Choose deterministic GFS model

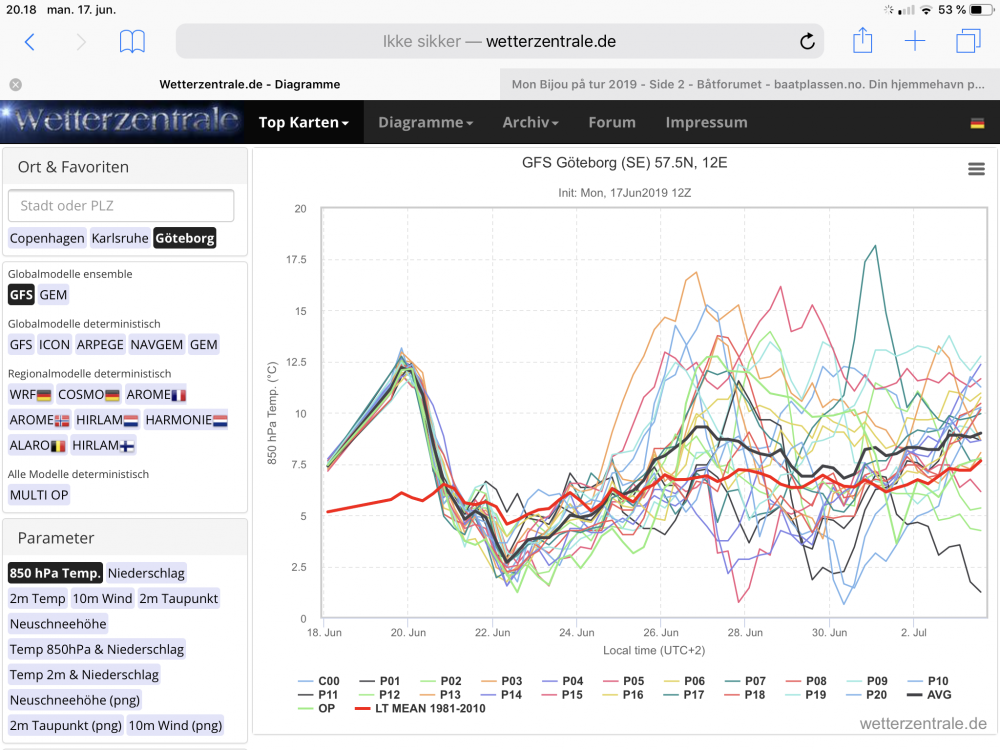[x=21, y=344]
